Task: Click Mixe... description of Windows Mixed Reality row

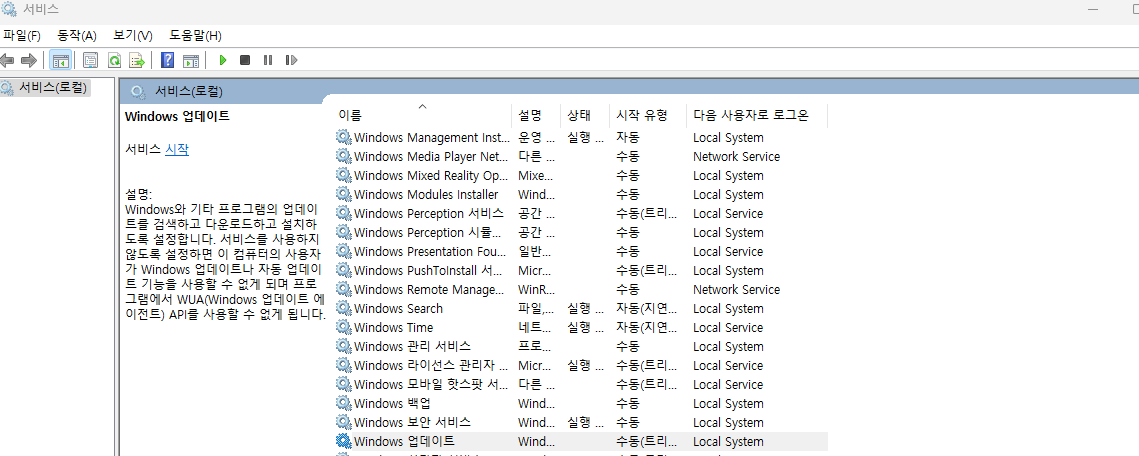Action: (x=536, y=175)
